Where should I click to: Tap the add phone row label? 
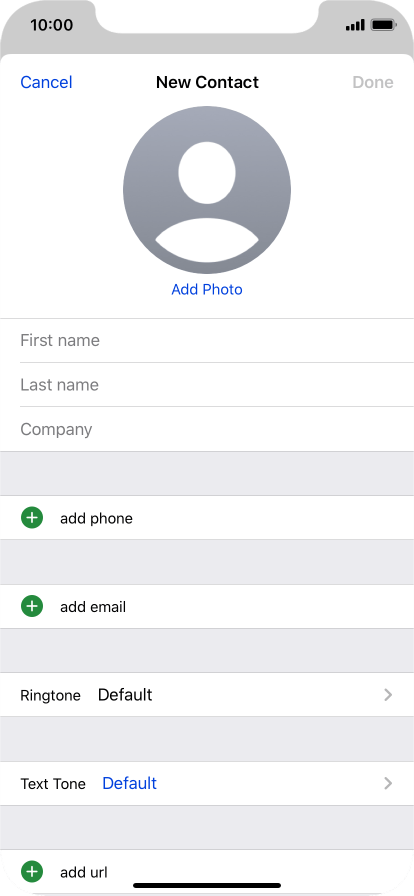point(96,518)
